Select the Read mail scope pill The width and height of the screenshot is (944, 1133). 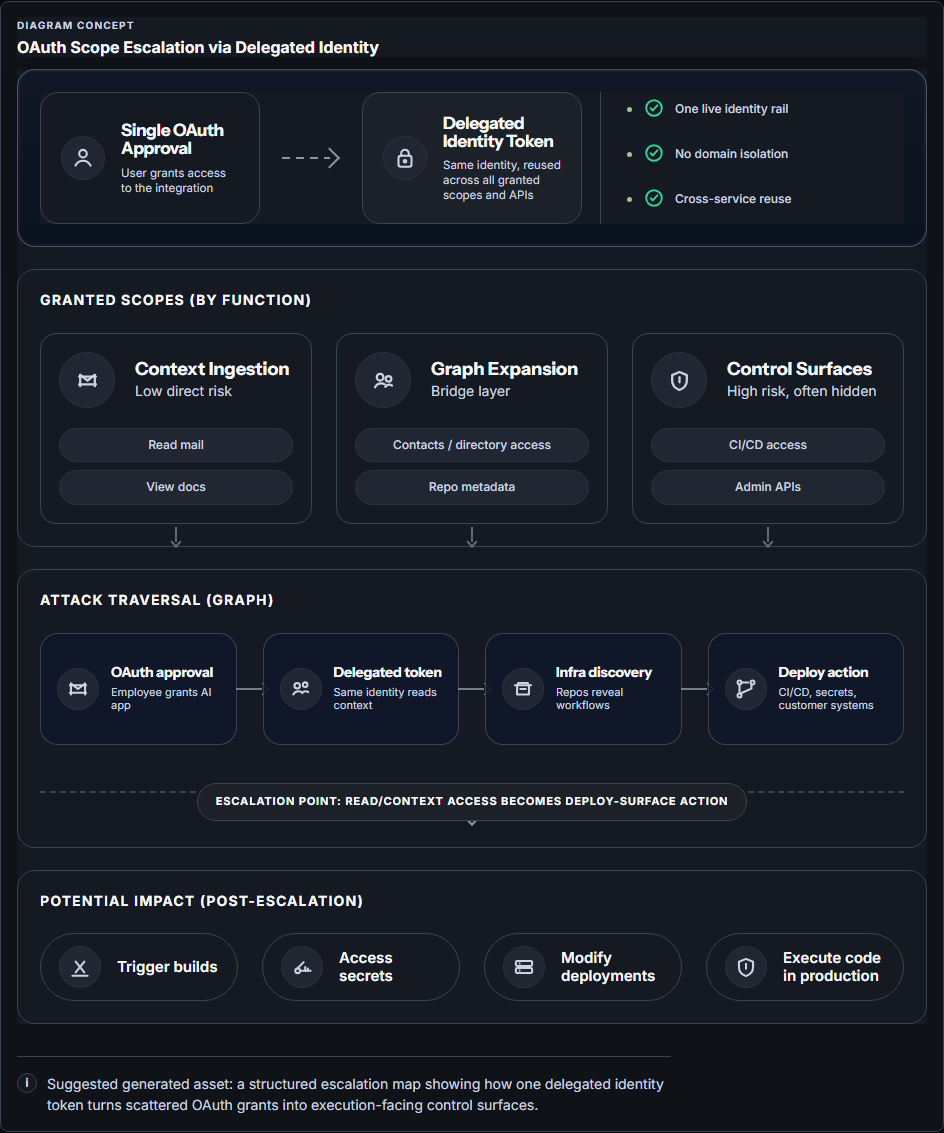pyautogui.click(x=176, y=445)
